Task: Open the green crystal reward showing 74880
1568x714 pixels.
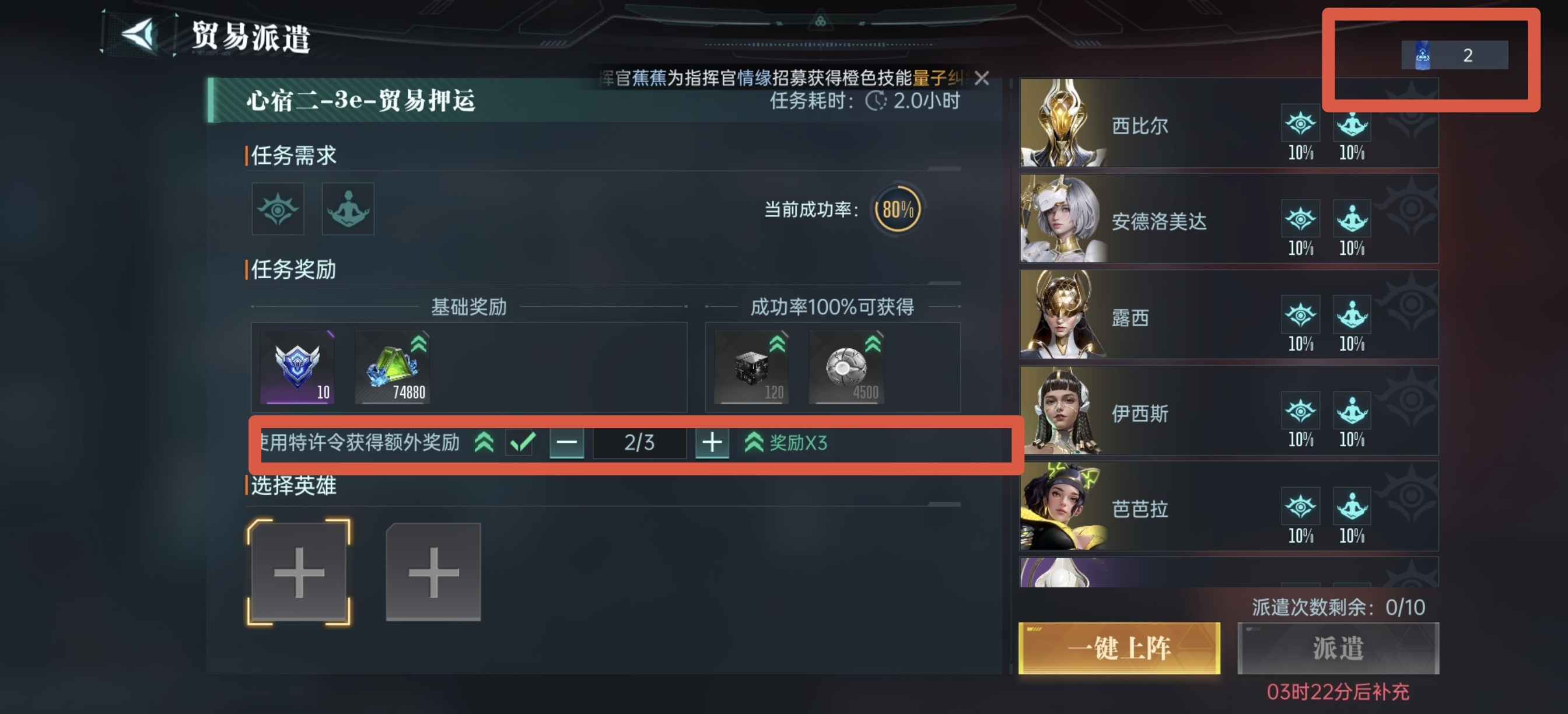Action: 393,367
